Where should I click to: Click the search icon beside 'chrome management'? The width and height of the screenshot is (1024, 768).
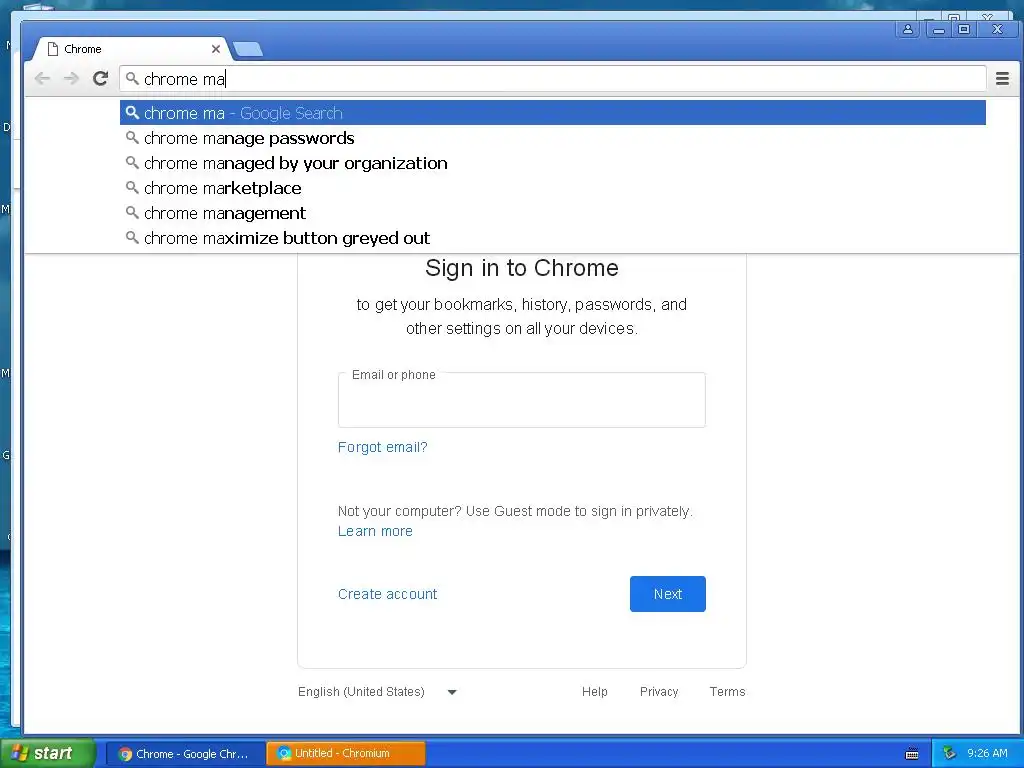tap(132, 212)
